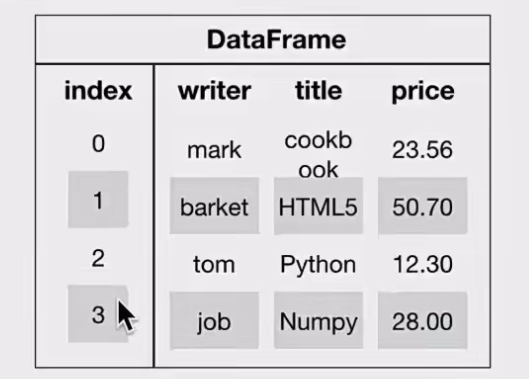Screen dimensions: 529x379
Task: Click the DataFrame title header
Action: 276,40
